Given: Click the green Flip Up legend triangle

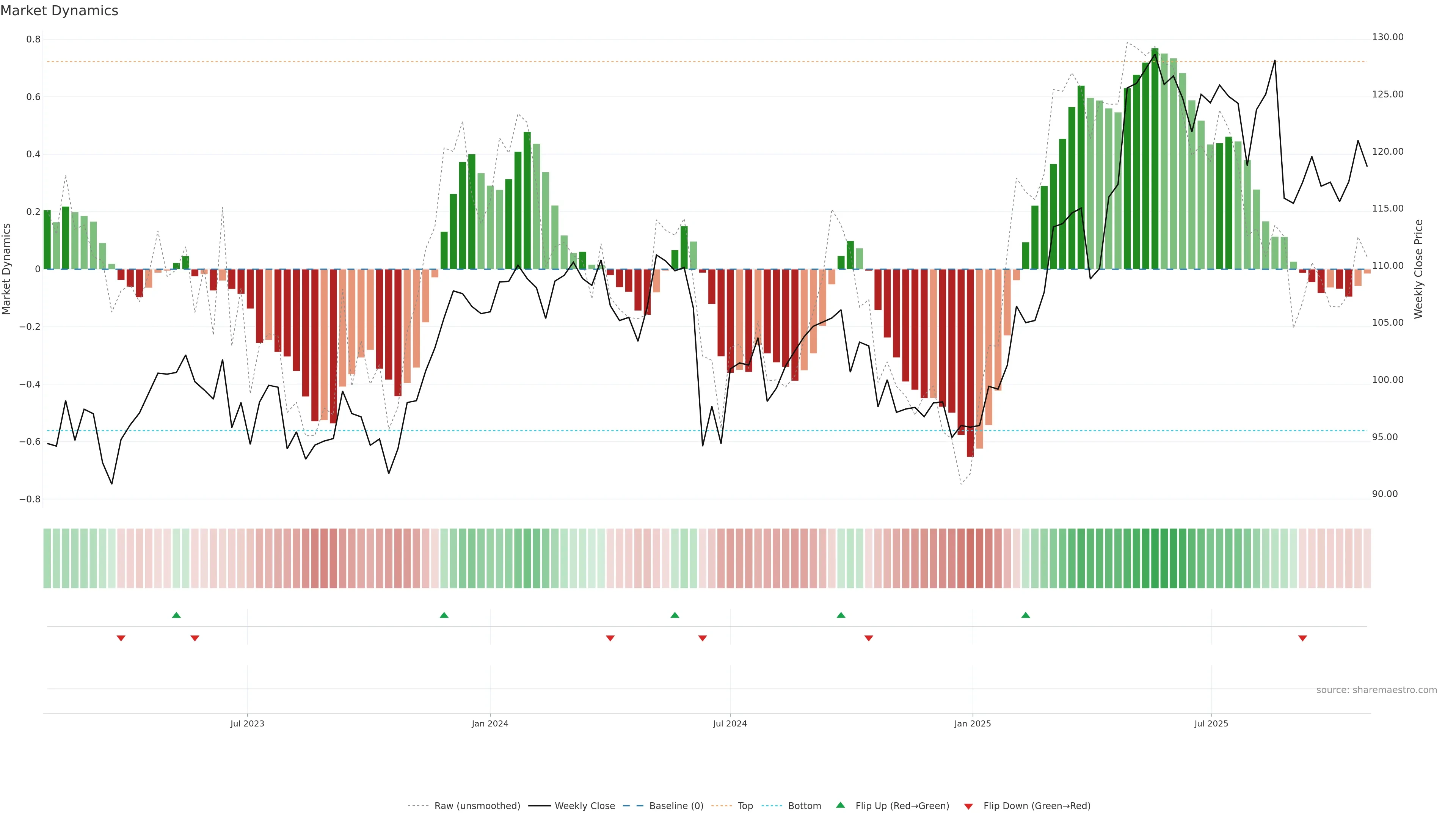Looking at the screenshot, I should tap(841, 805).
